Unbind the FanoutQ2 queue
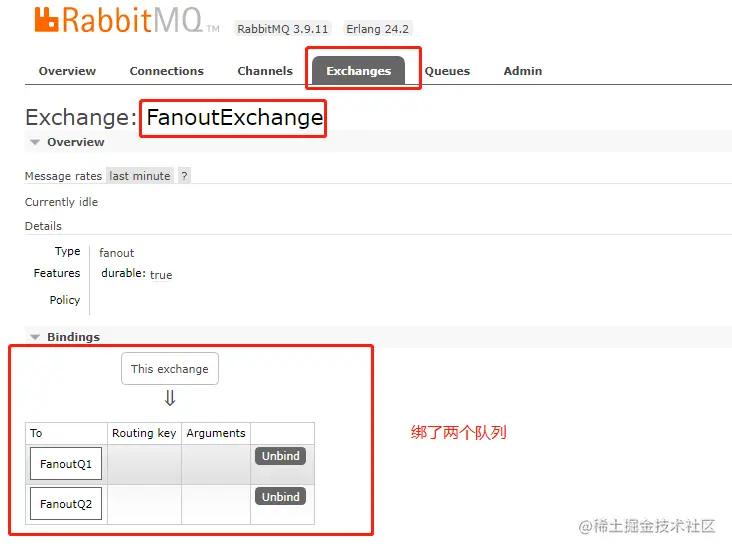Screen dimensions: 732x551 tap(281, 496)
